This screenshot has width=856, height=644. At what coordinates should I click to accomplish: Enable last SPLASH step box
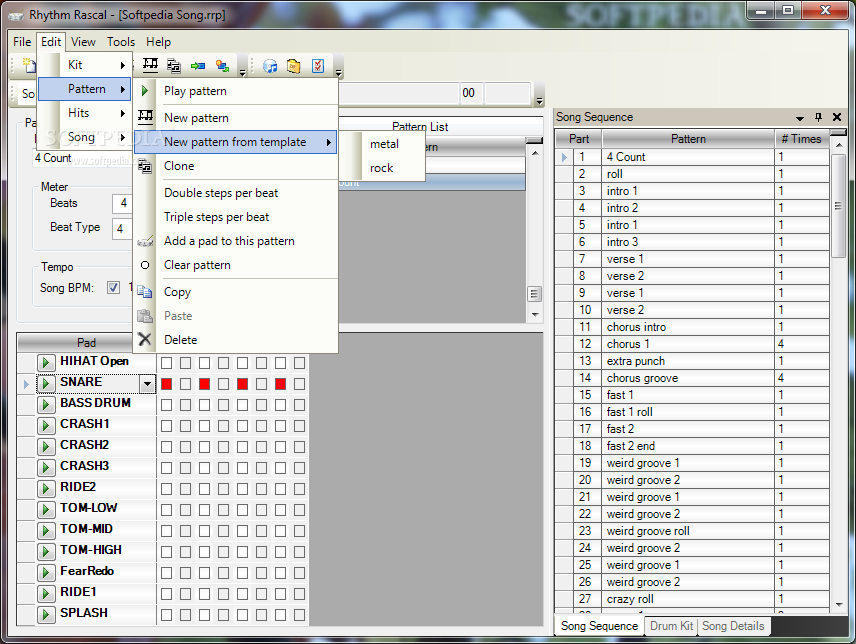click(299, 615)
